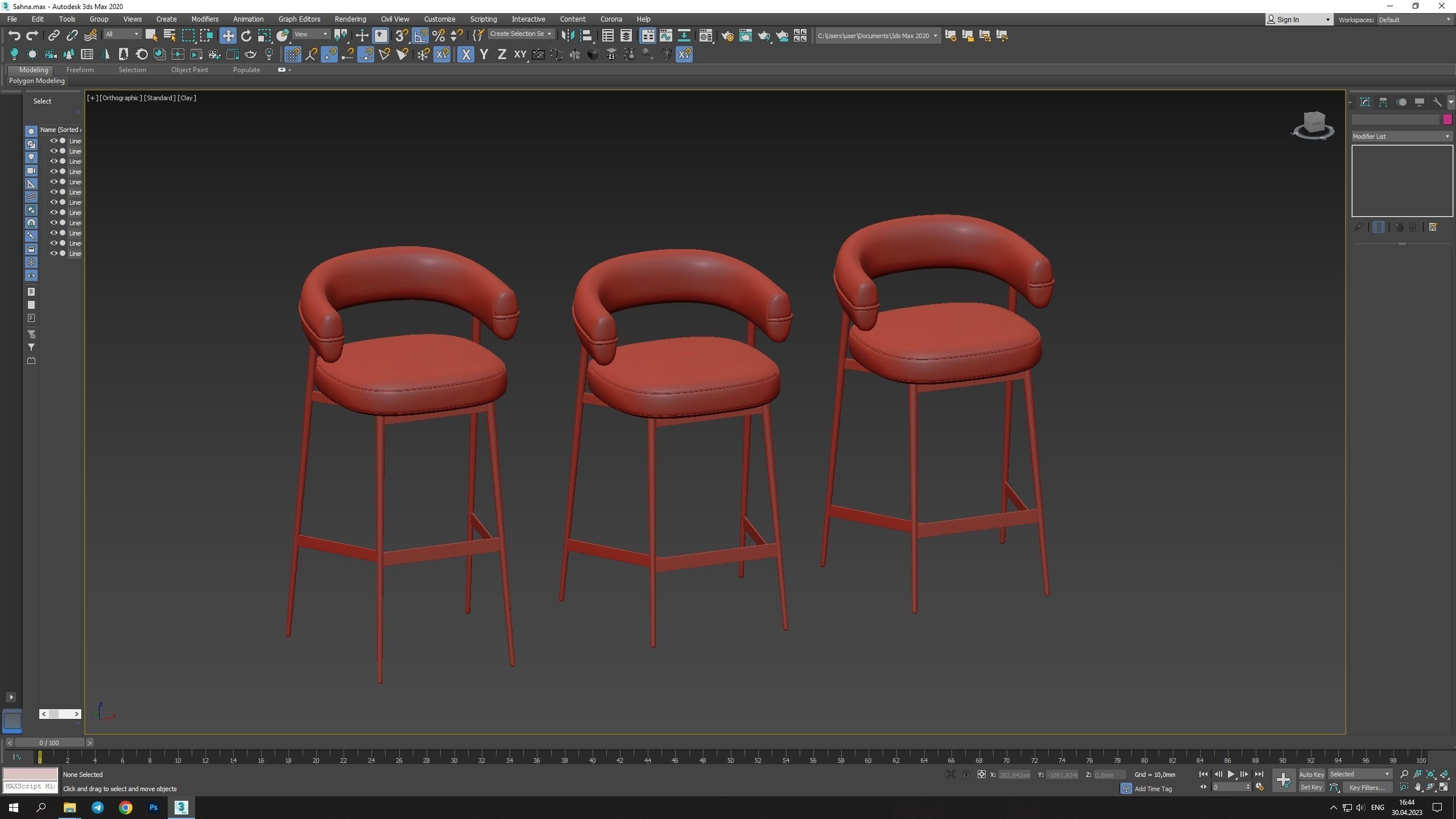Click Scene Explorer horizontal scrollbar
1456x819 pixels.
pos(60,714)
